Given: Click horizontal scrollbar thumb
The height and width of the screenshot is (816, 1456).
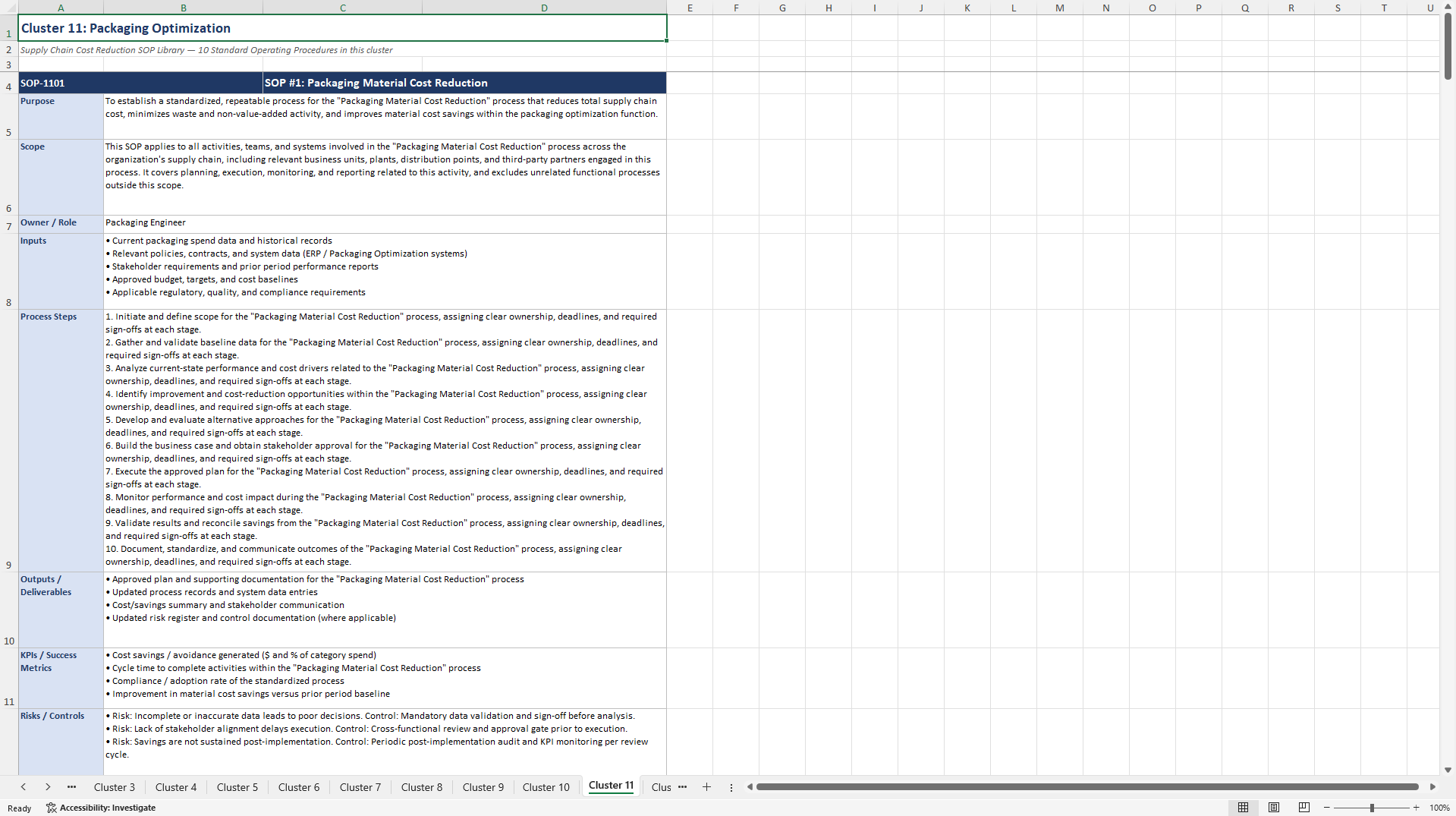Looking at the screenshot, I should (x=1087, y=787).
